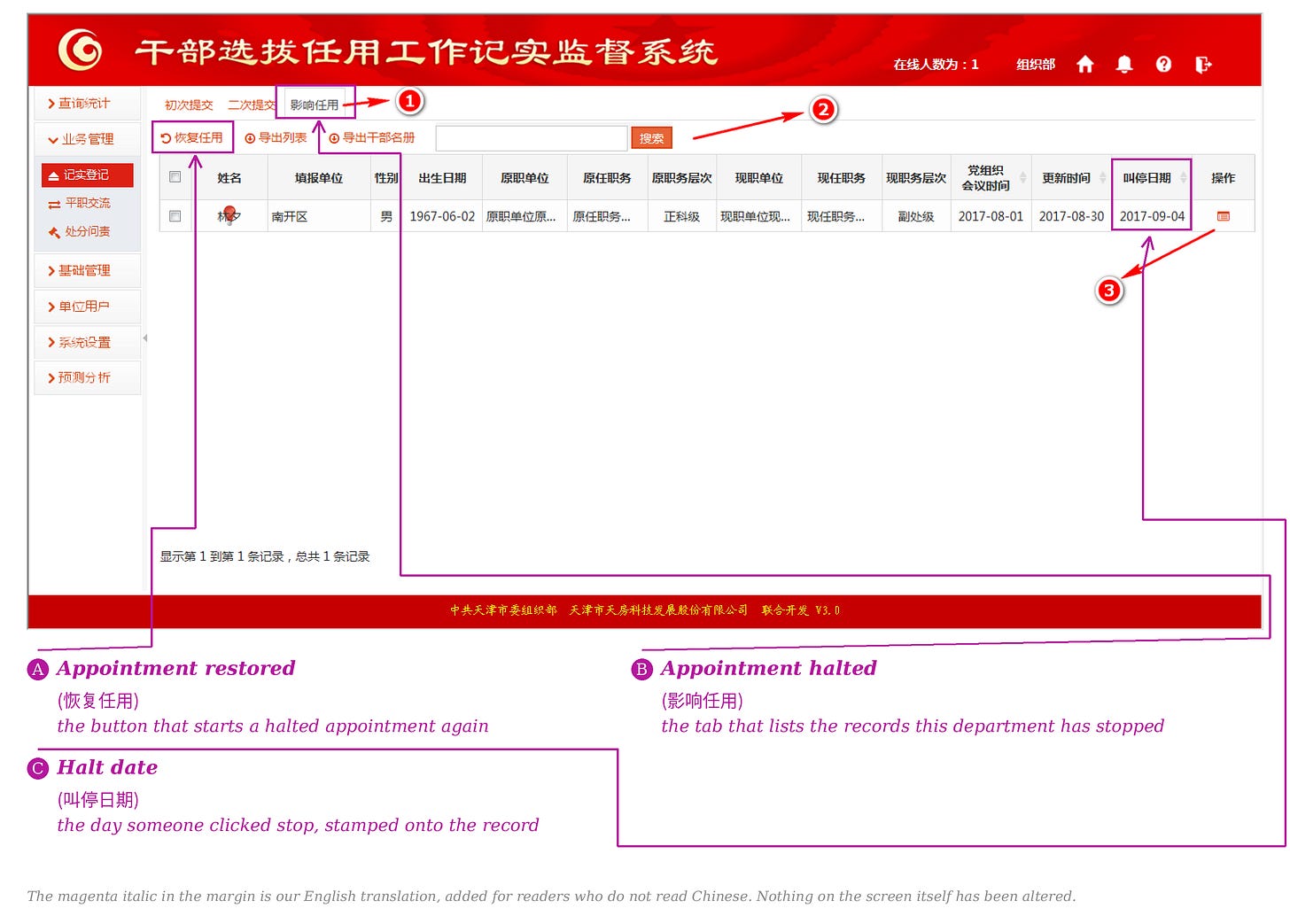
Task: Expand the 预测分析 sidebar section
Action: pos(87,377)
